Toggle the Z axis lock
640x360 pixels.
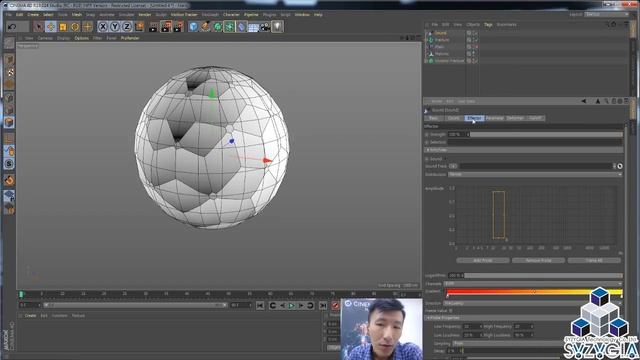point(127,27)
